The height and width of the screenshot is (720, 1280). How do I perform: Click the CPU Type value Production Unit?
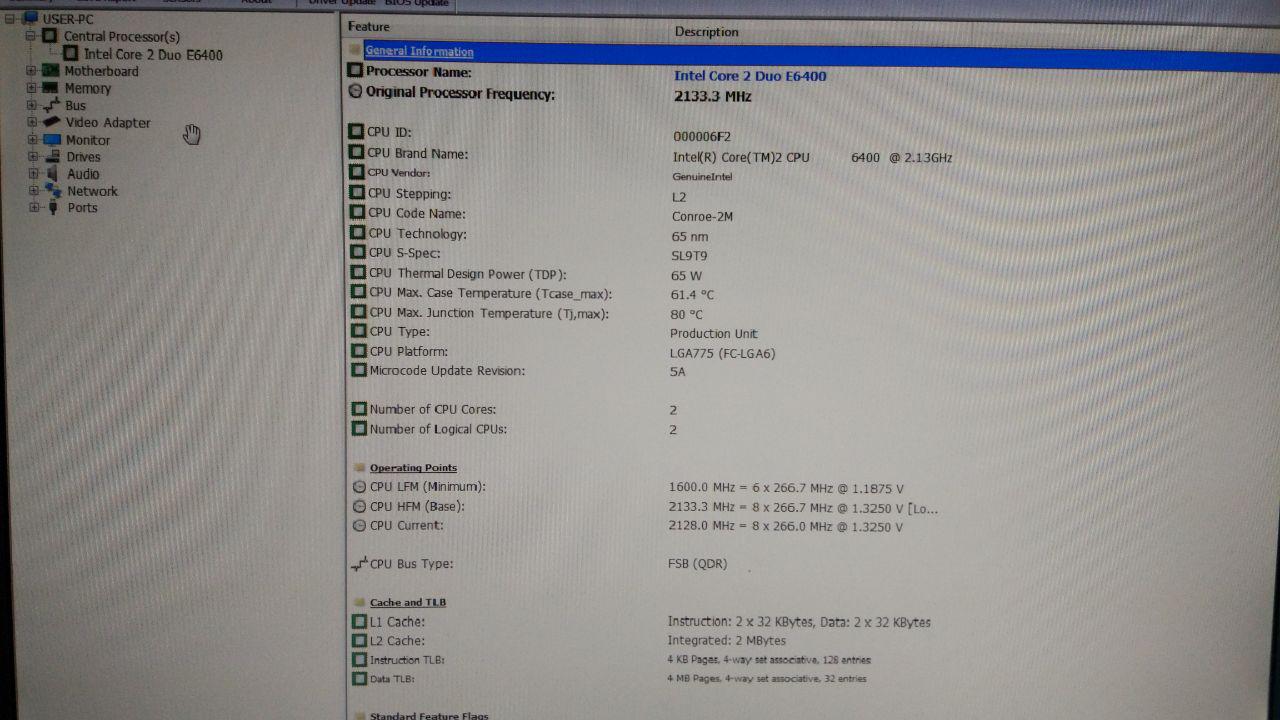[x=714, y=334]
